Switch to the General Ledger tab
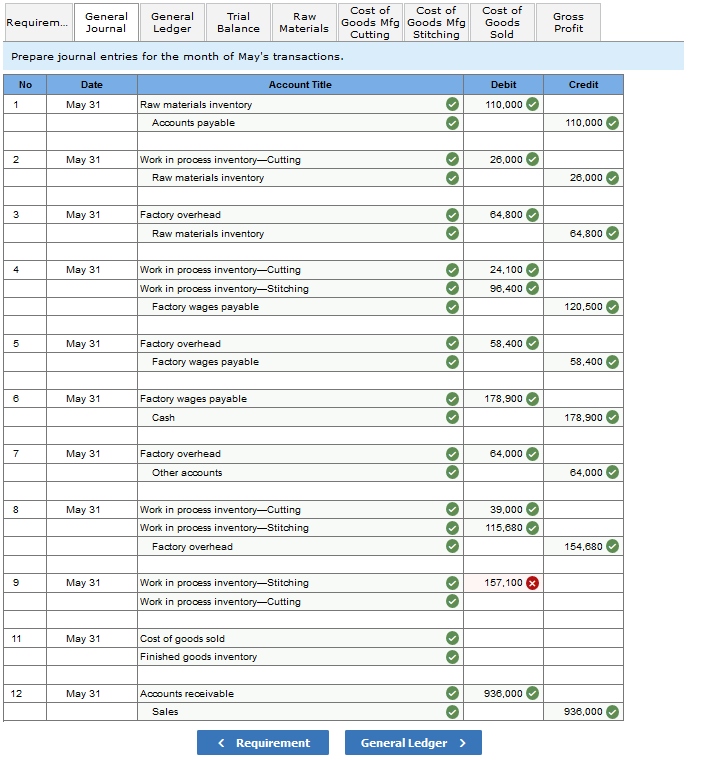 pos(172,22)
